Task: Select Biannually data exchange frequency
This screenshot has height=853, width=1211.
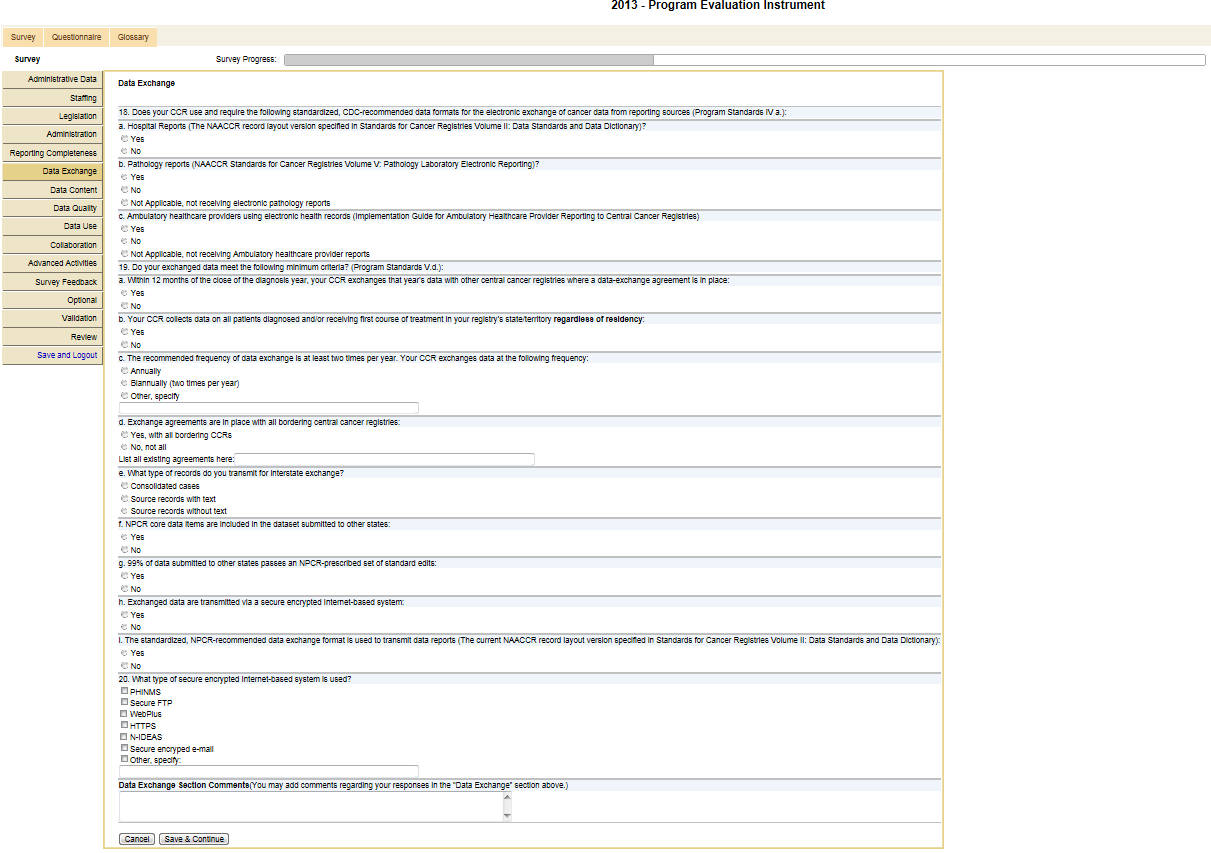Action: 124,383
